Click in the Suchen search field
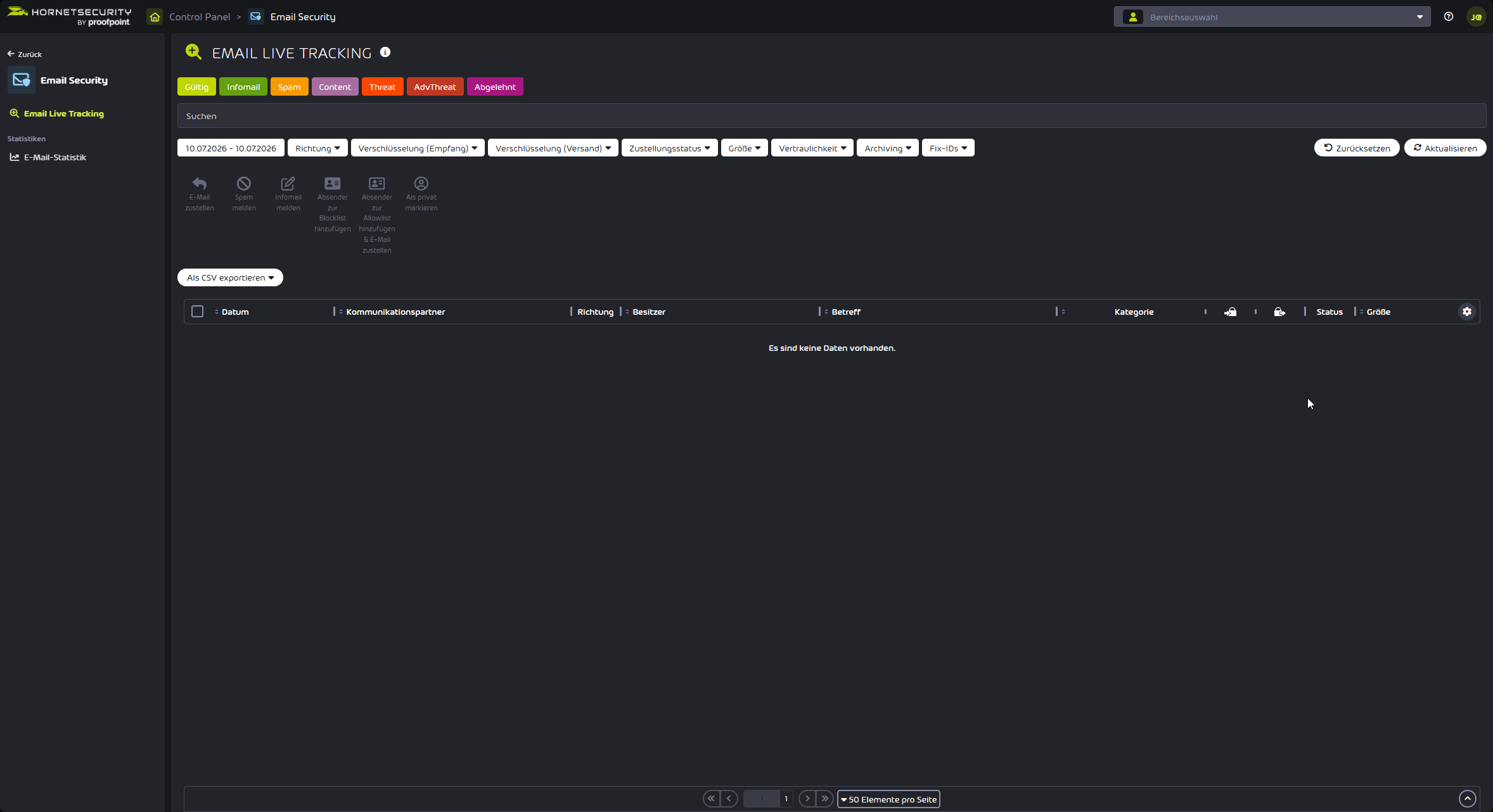 831,116
